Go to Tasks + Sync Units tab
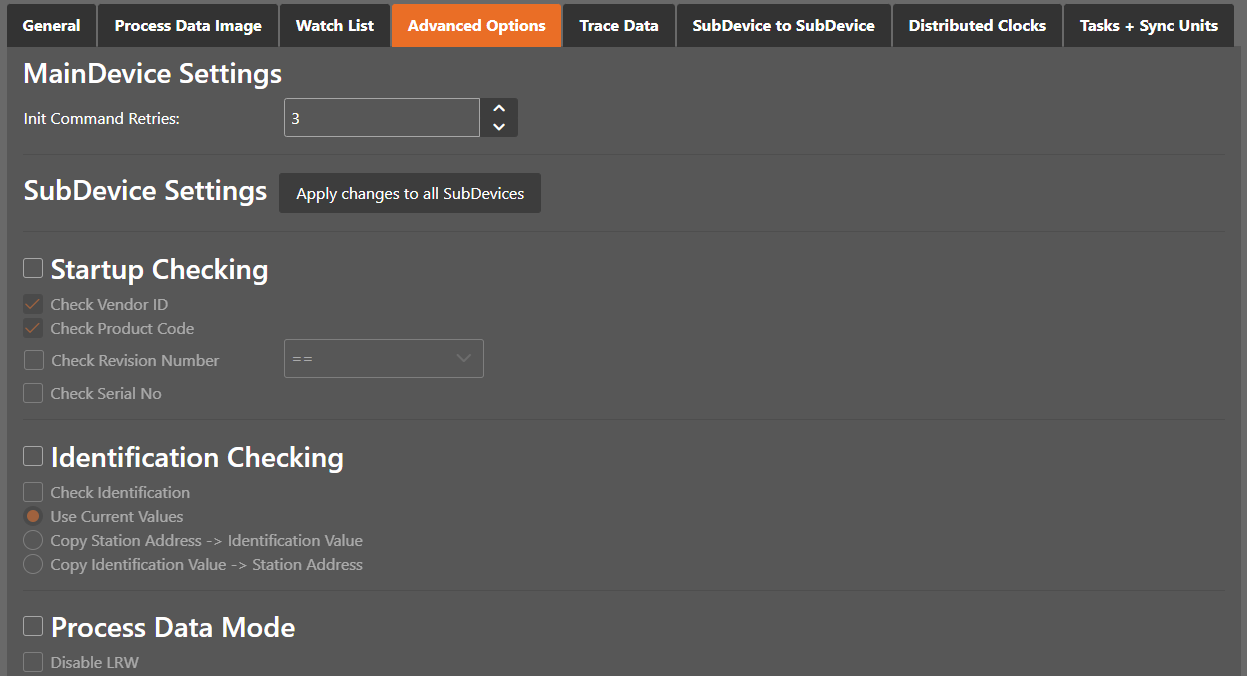1247x676 pixels. pos(1149,25)
